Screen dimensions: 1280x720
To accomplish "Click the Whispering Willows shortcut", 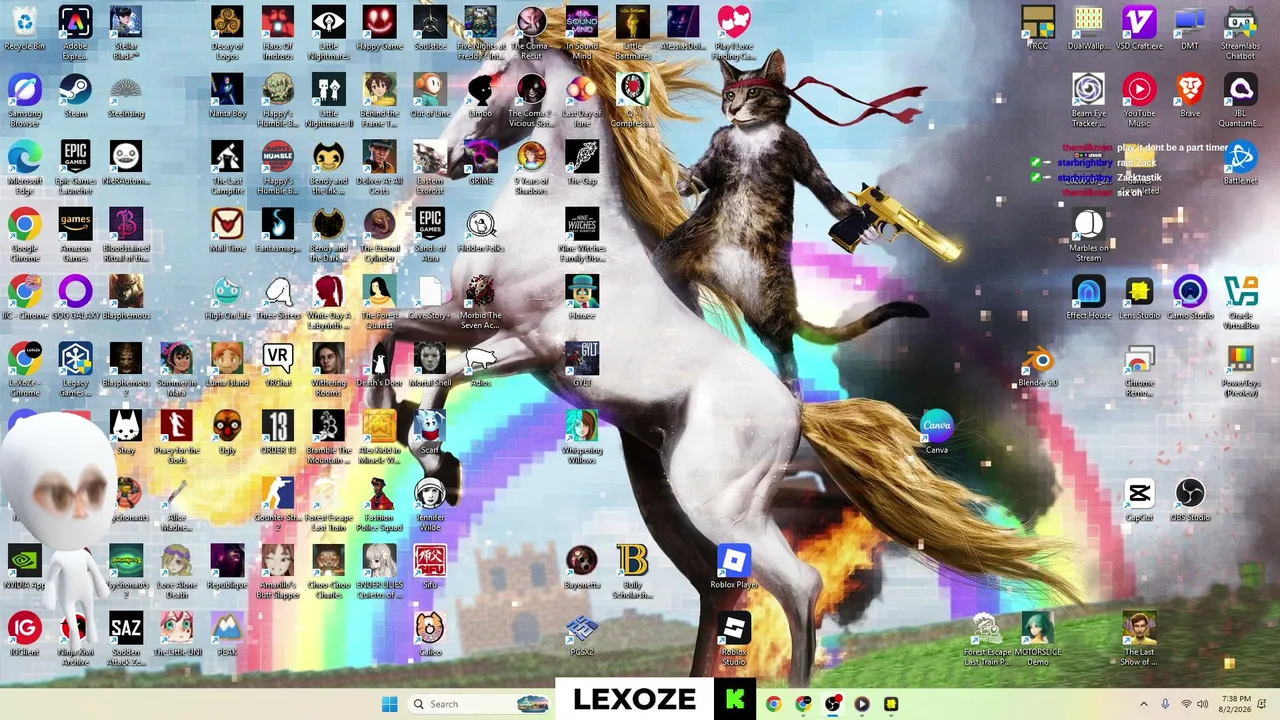I will (x=581, y=436).
